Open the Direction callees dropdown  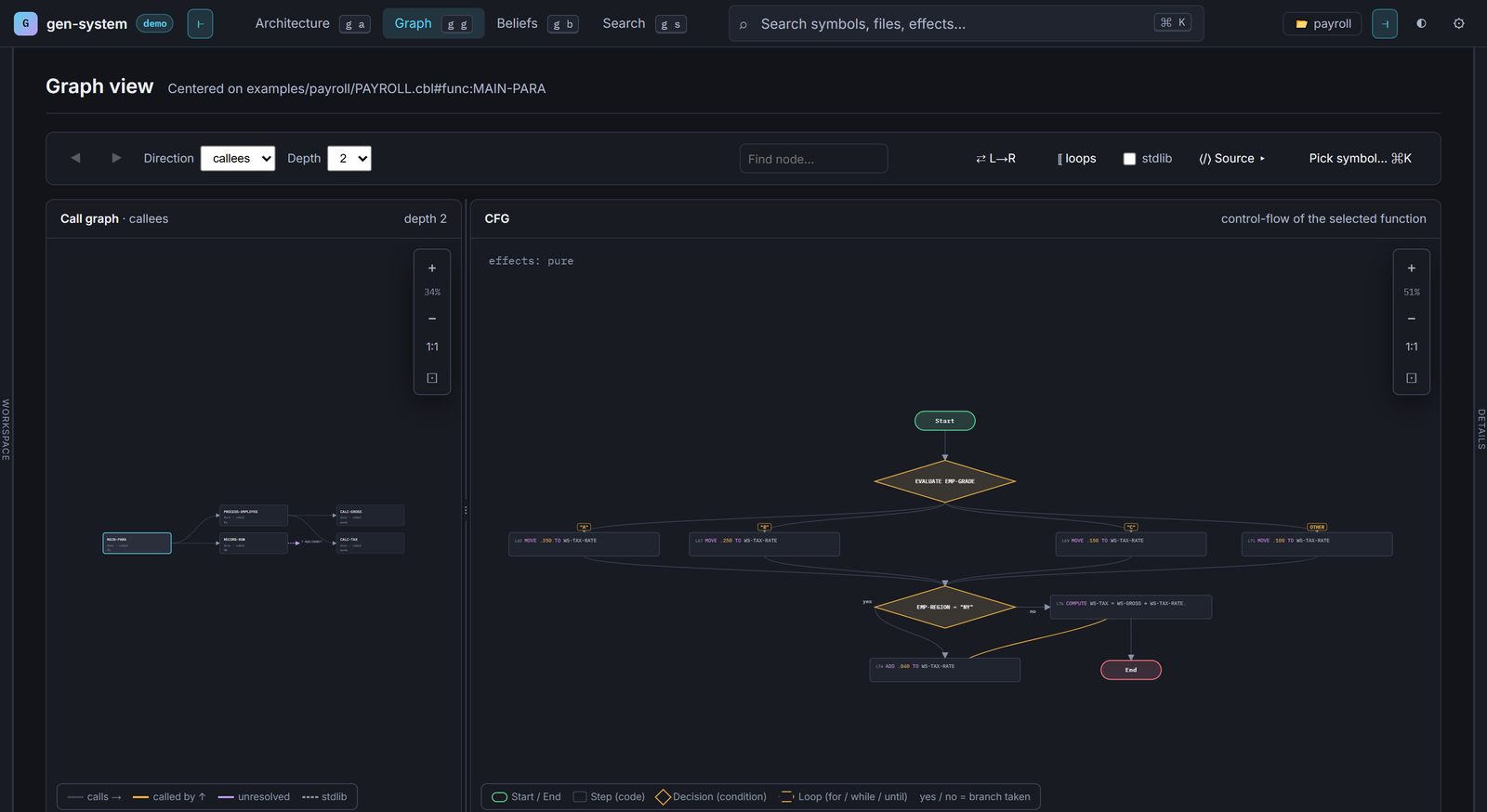tap(238, 158)
